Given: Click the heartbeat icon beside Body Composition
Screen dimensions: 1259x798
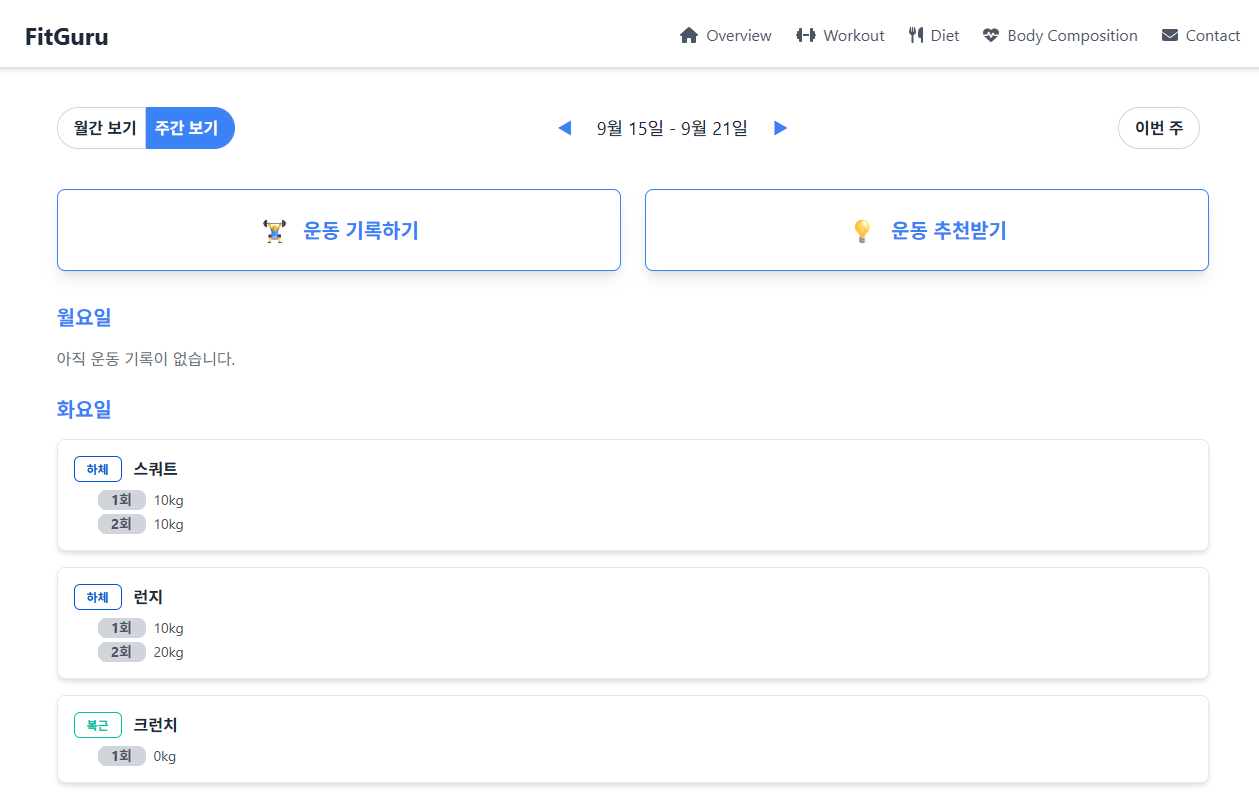Looking at the screenshot, I should click(991, 36).
